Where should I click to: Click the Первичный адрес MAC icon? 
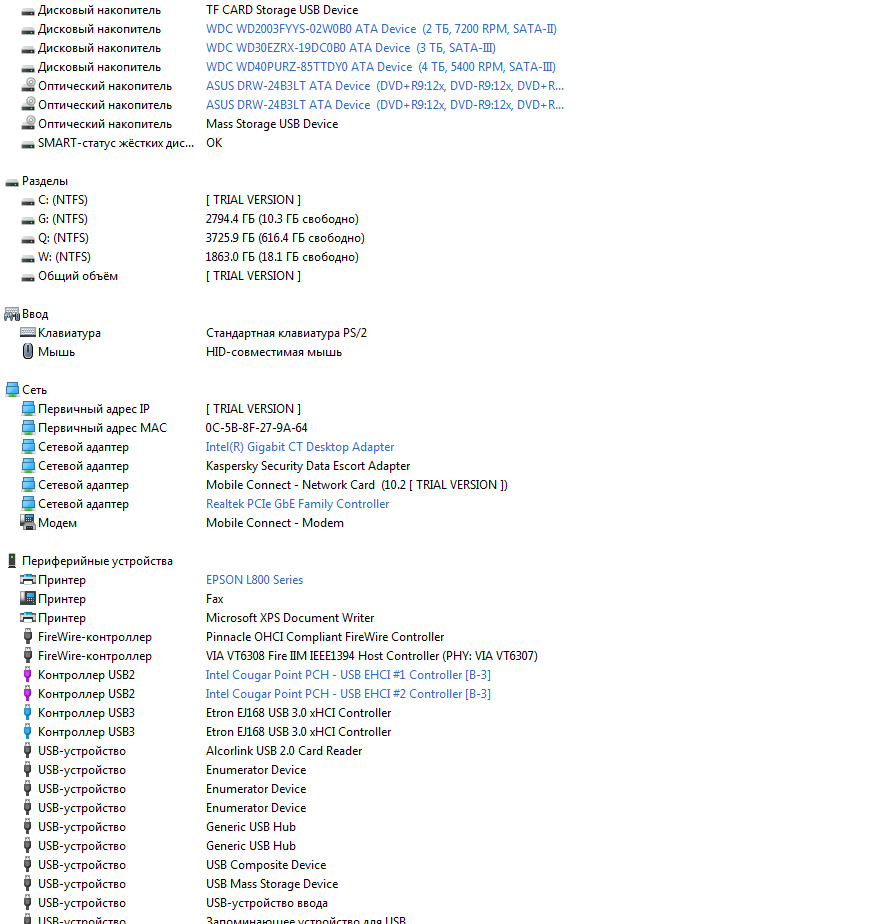28,427
